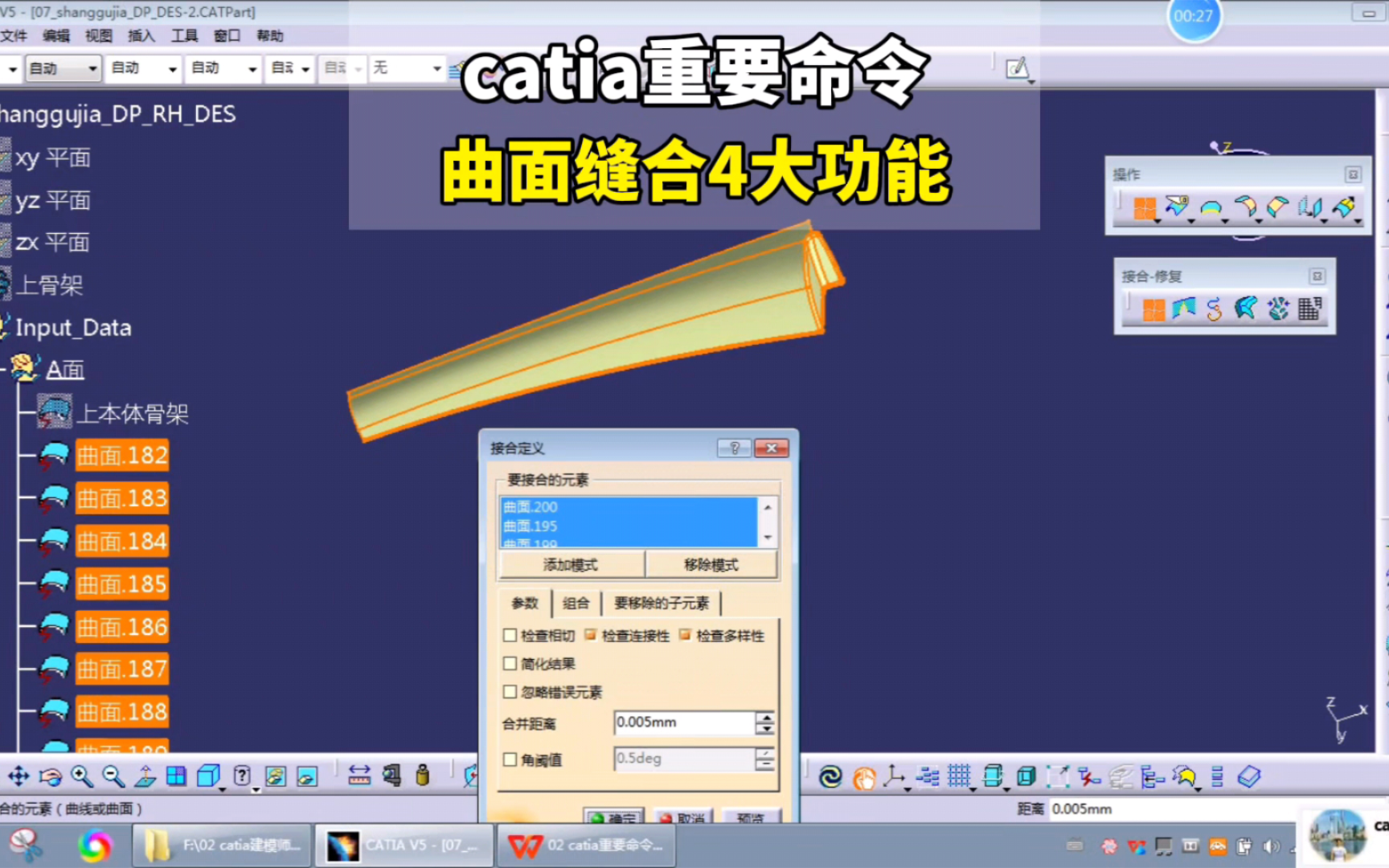This screenshot has width=1389, height=868.
Task: Click the Axis System icon in bottom toolbar
Action: (x=894, y=776)
